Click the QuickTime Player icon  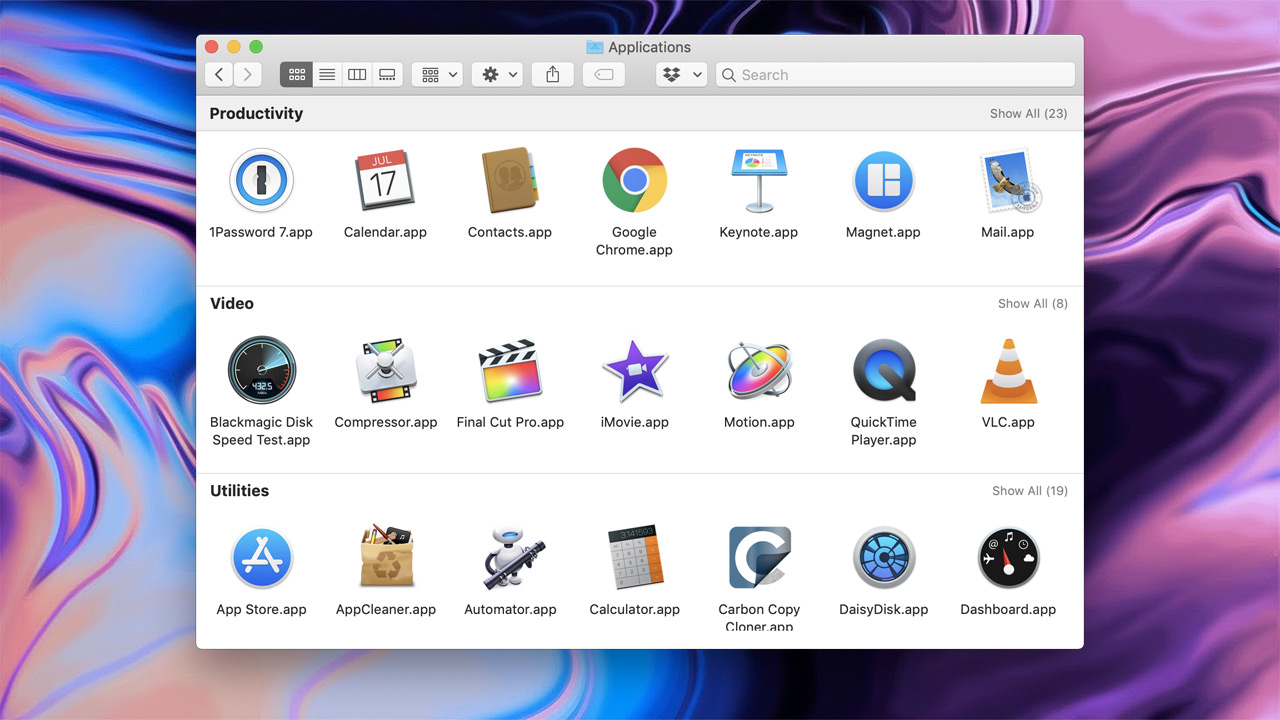click(884, 371)
